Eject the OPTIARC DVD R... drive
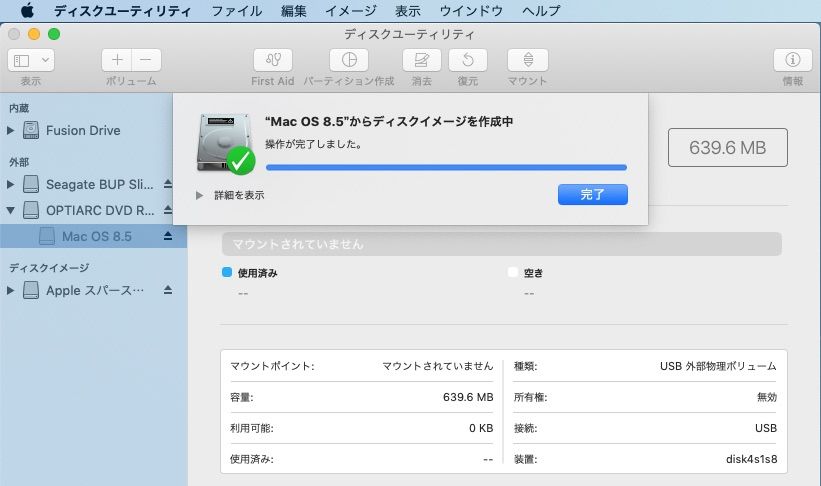The height and width of the screenshot is (486, 821). [168, 210]
